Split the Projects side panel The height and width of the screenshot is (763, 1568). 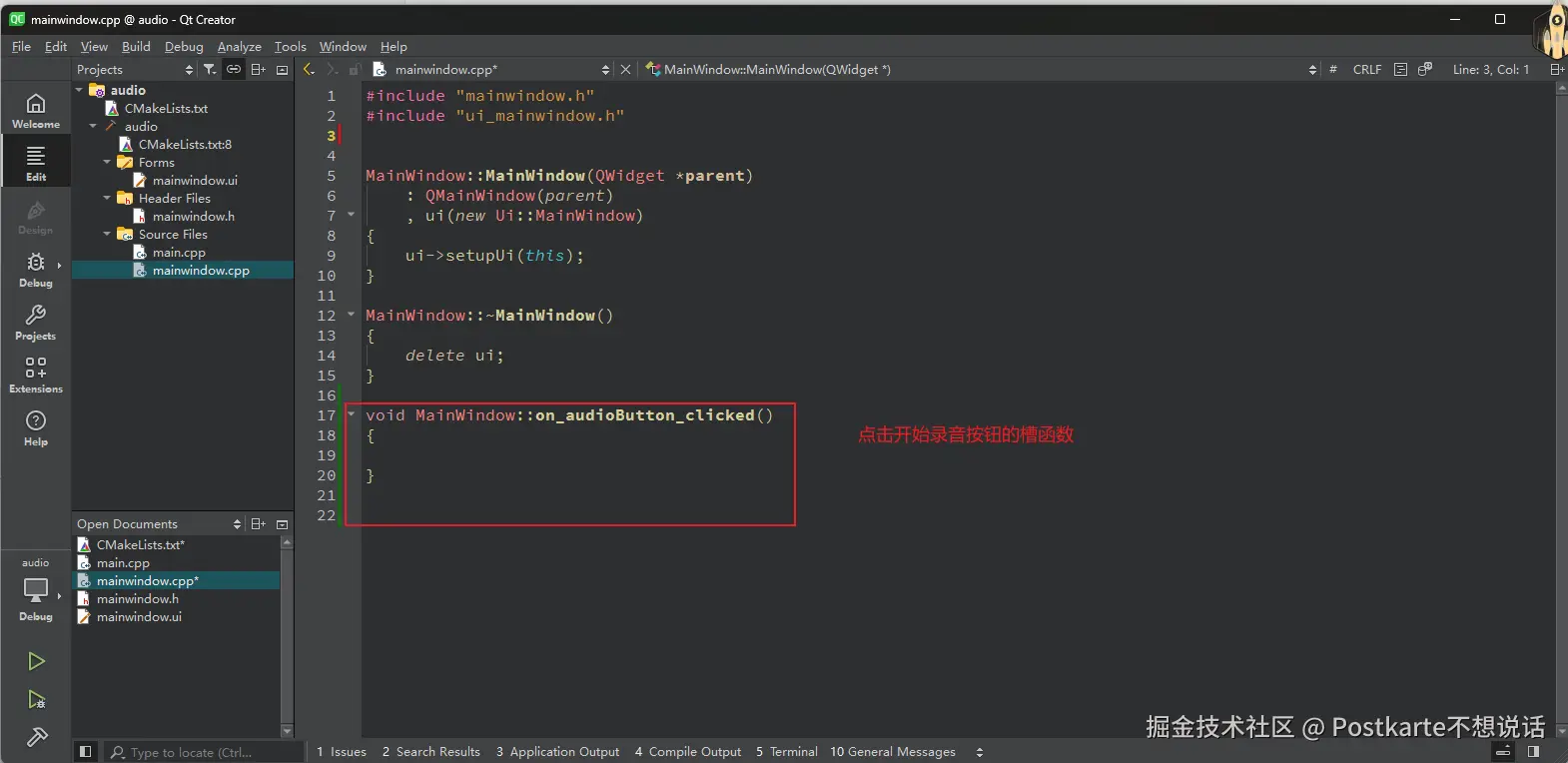pyautogui.click(x=258, y=69)
